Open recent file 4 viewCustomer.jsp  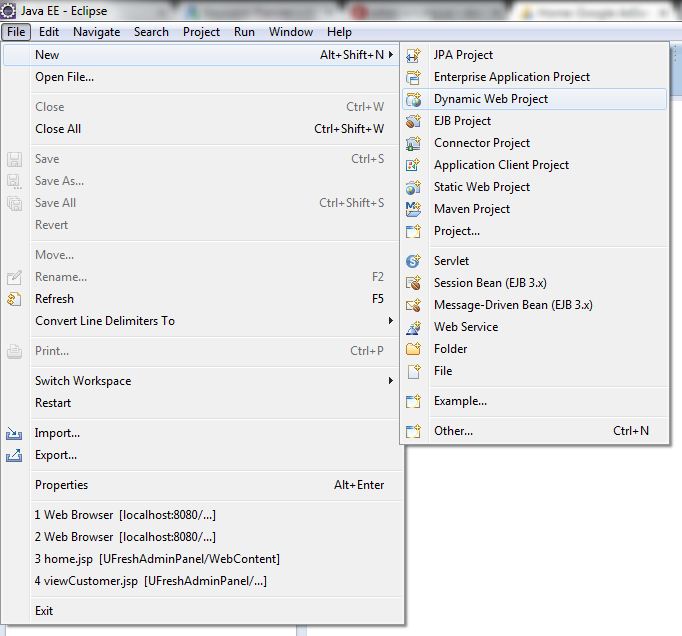click(x=201, y=581)
